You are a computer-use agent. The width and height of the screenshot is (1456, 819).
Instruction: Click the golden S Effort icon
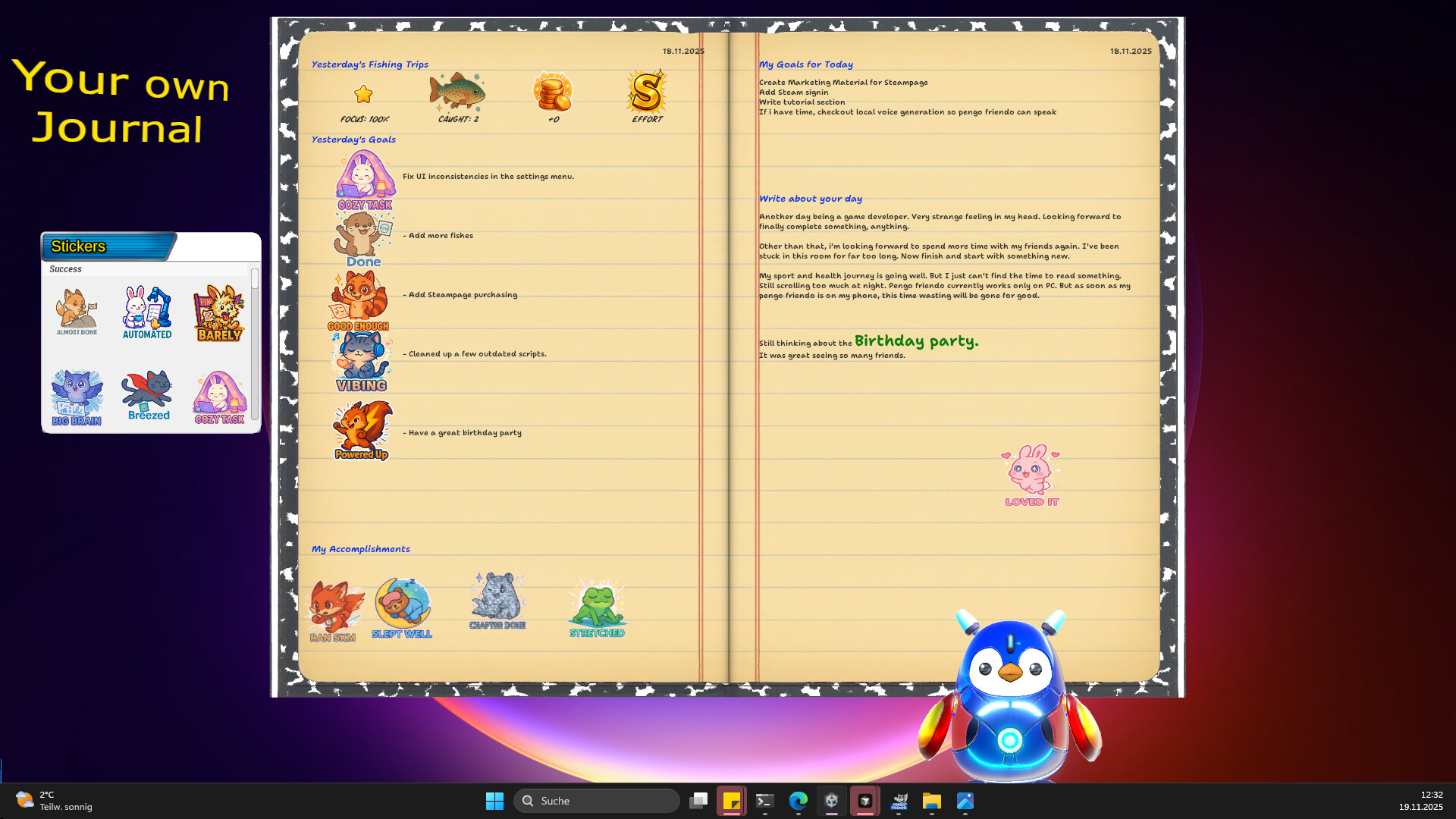pos(646,93)
